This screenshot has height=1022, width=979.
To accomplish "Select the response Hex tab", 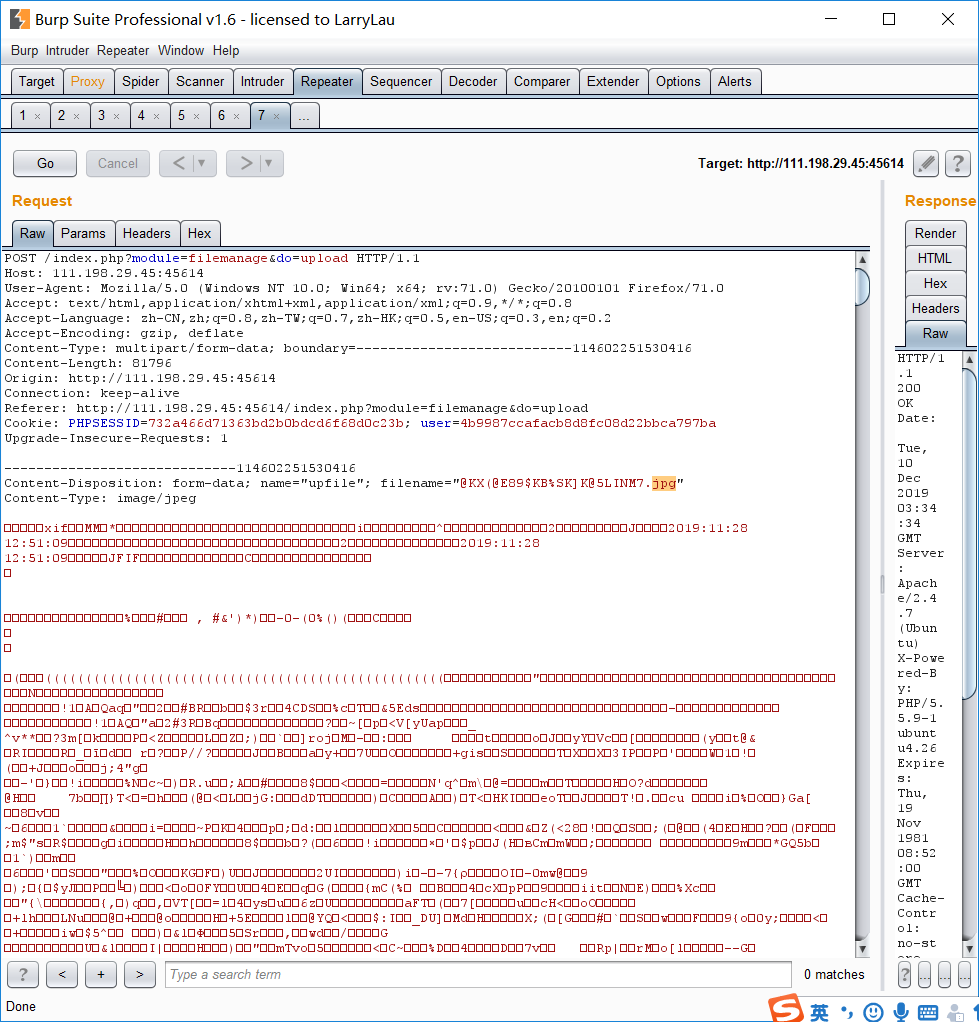I will pyautogui.click(x=935, y=284).
